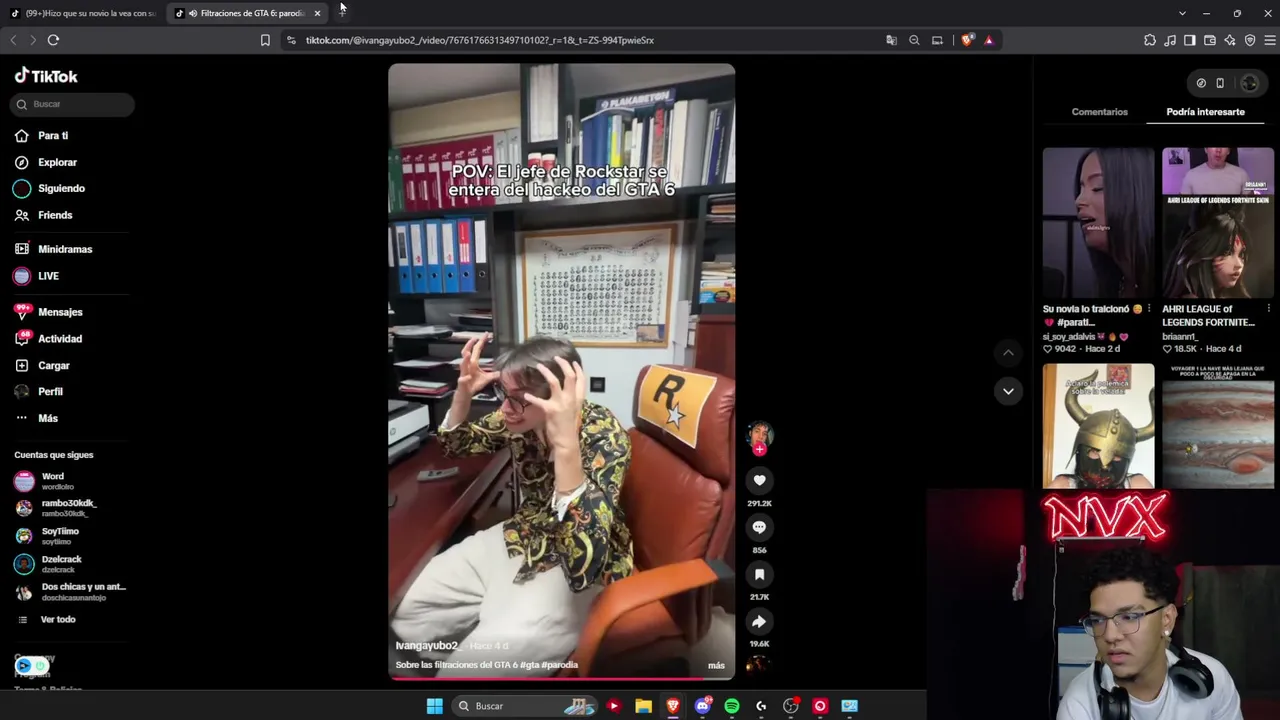Open the followed account 'Word'
Image resolution: width=1280 pixels, height=720 pixels.
pyautogui.click(x=70, y=481)
